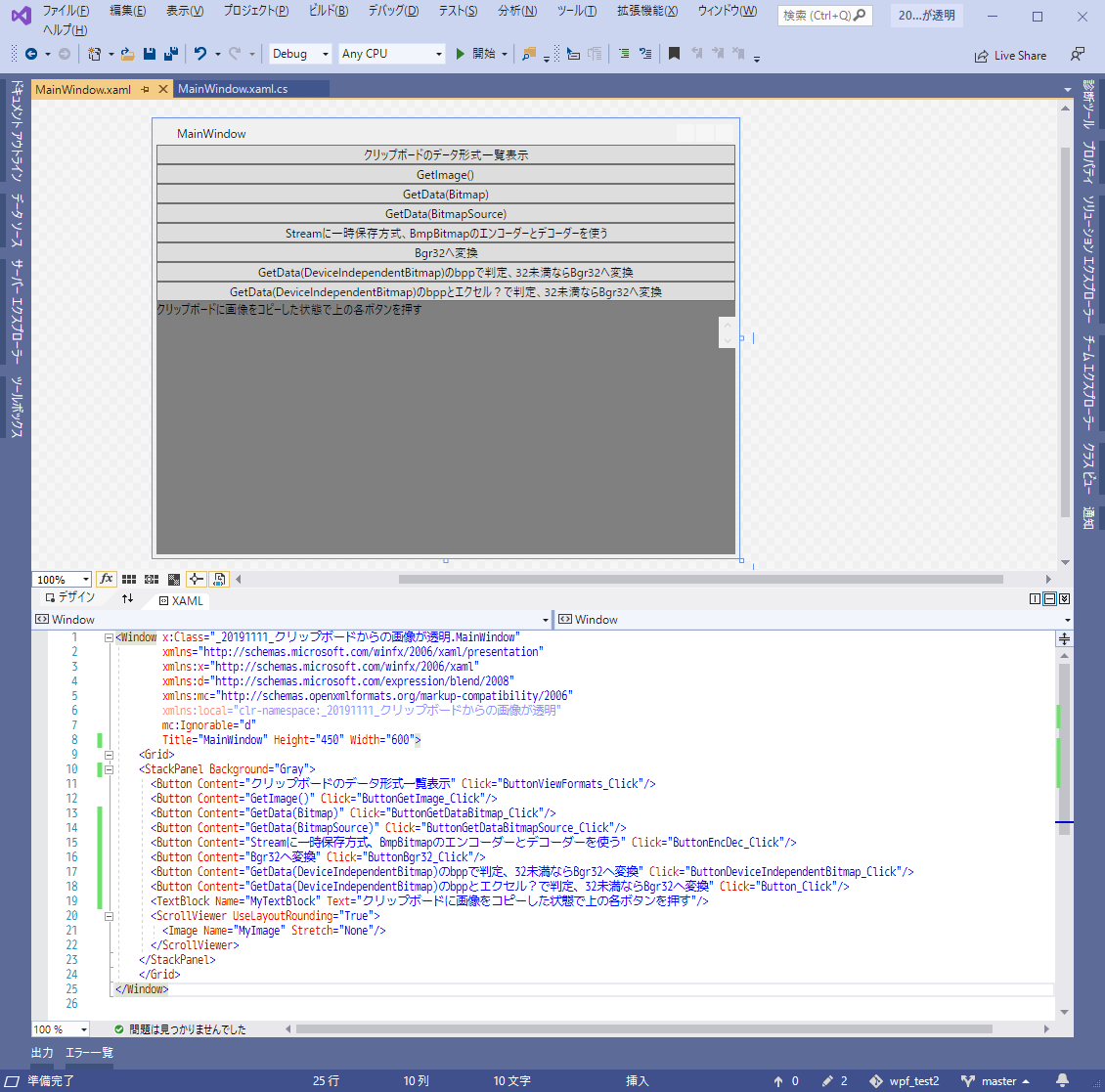Open the ツールボックス side panel
The height and width of the screenshot is (1092, 1105).
[x=17, y=408]
